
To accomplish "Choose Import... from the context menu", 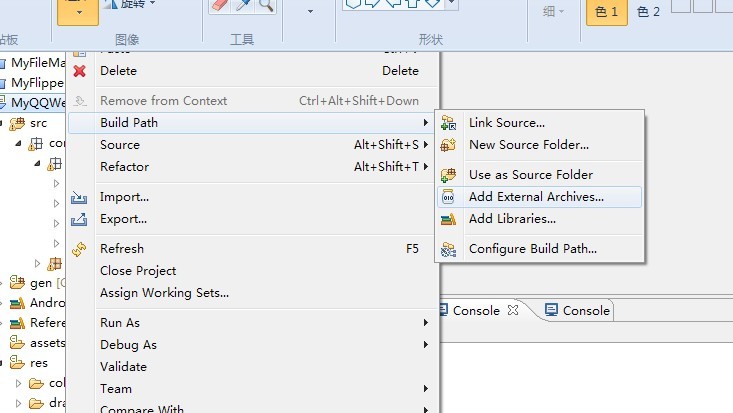I will point(253,197).
